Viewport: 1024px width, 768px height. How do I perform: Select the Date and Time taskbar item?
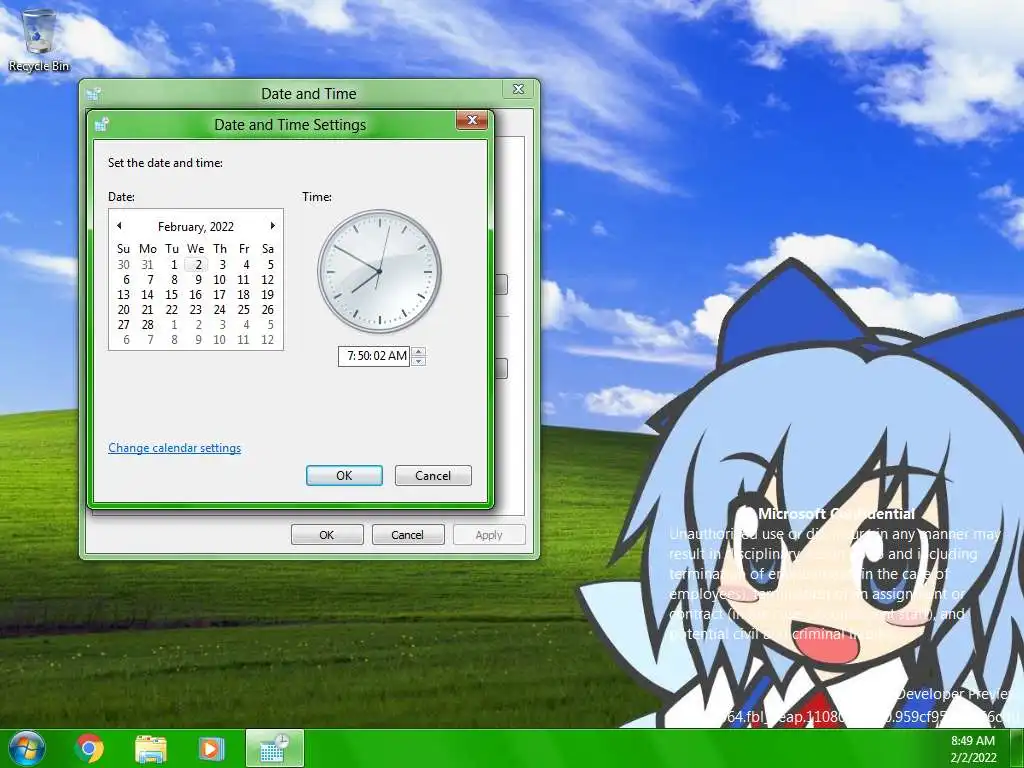[275, 748]
